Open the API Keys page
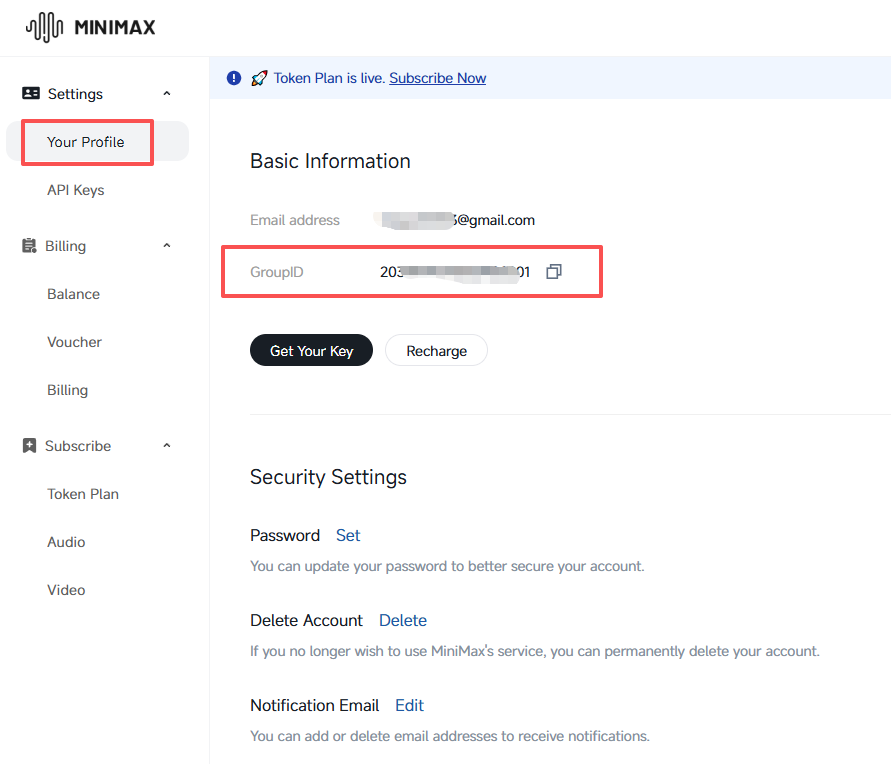891x764 pixels. 76,190
